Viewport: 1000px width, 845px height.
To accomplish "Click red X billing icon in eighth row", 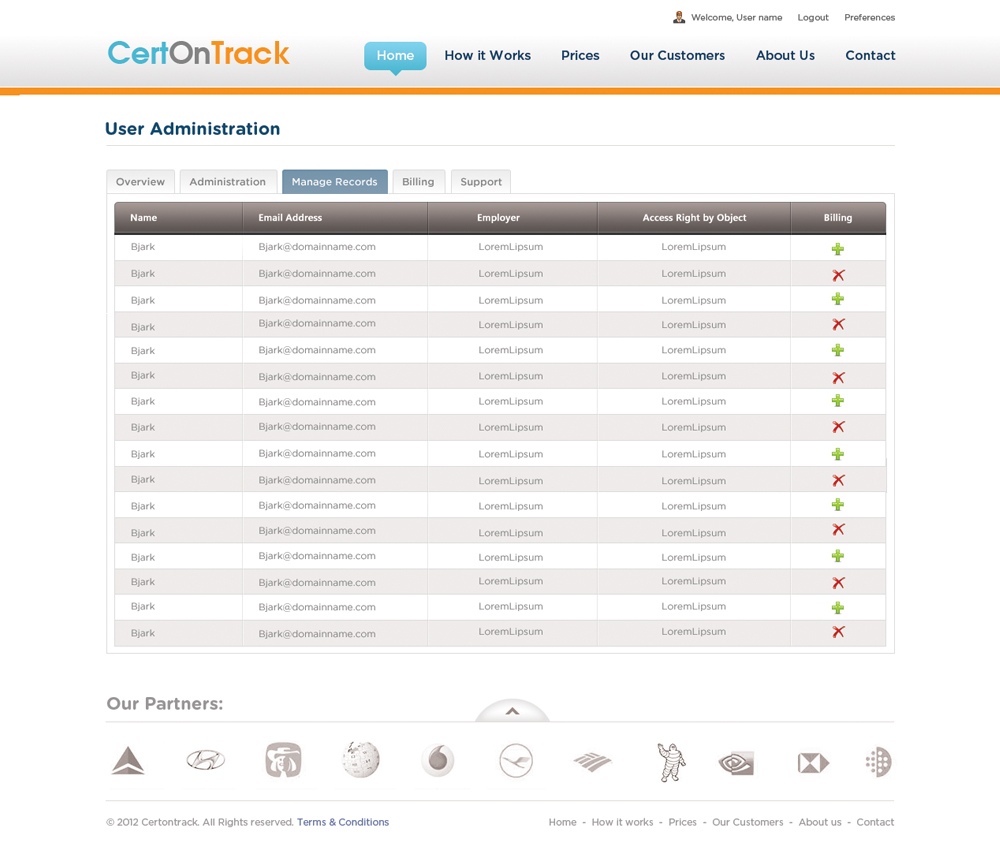I will pyautogui.click(x=838, y=427).
